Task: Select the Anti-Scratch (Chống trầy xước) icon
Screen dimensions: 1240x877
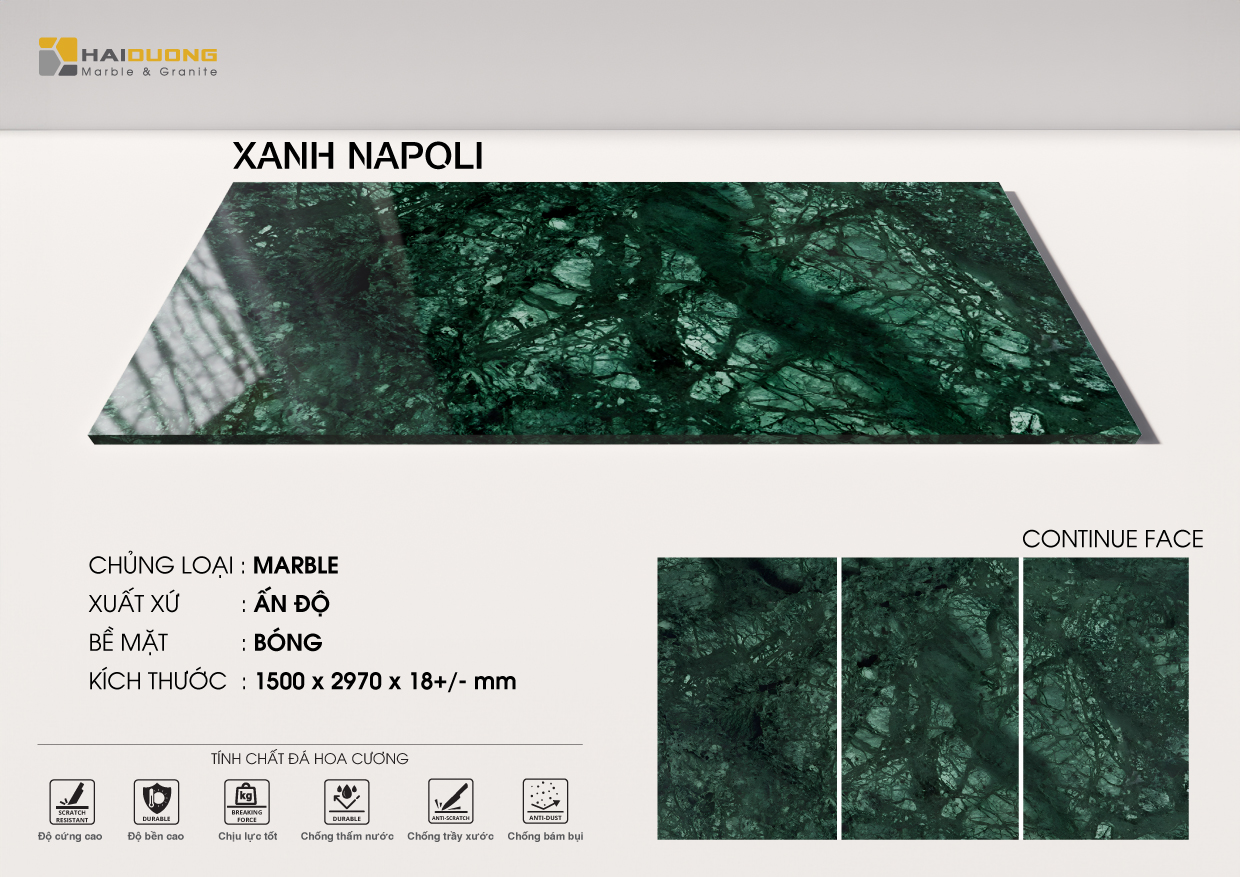Action: click(x=450, y=801)
